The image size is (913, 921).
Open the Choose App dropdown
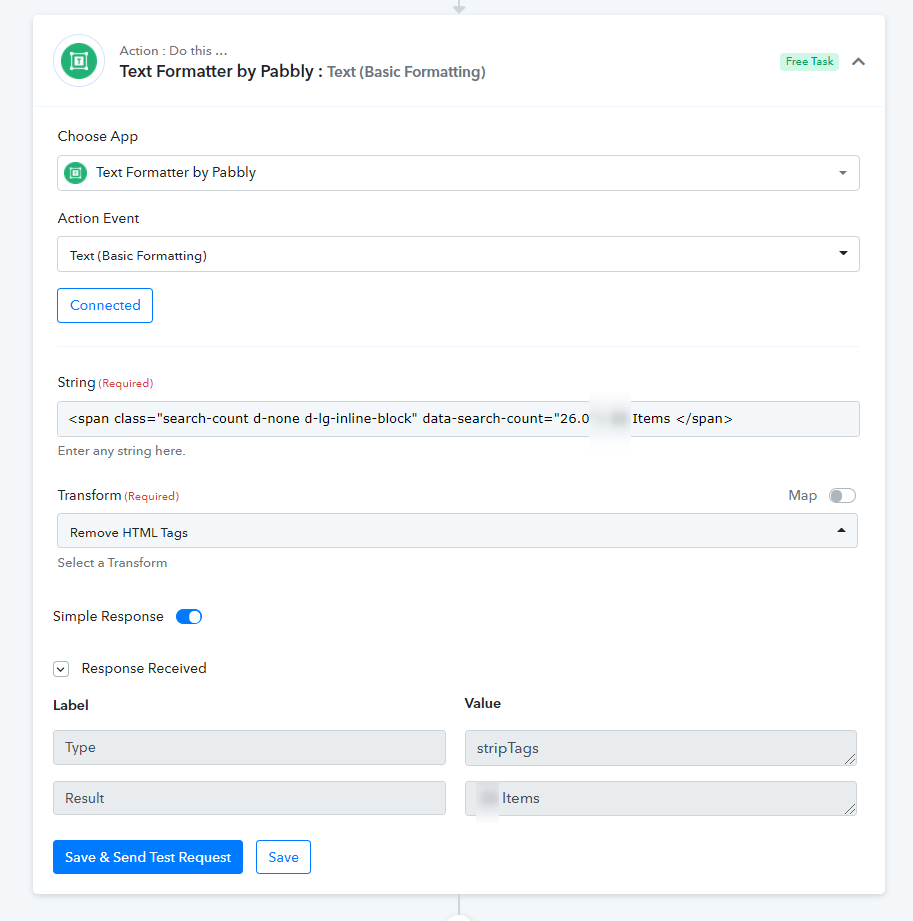(458, 173)
